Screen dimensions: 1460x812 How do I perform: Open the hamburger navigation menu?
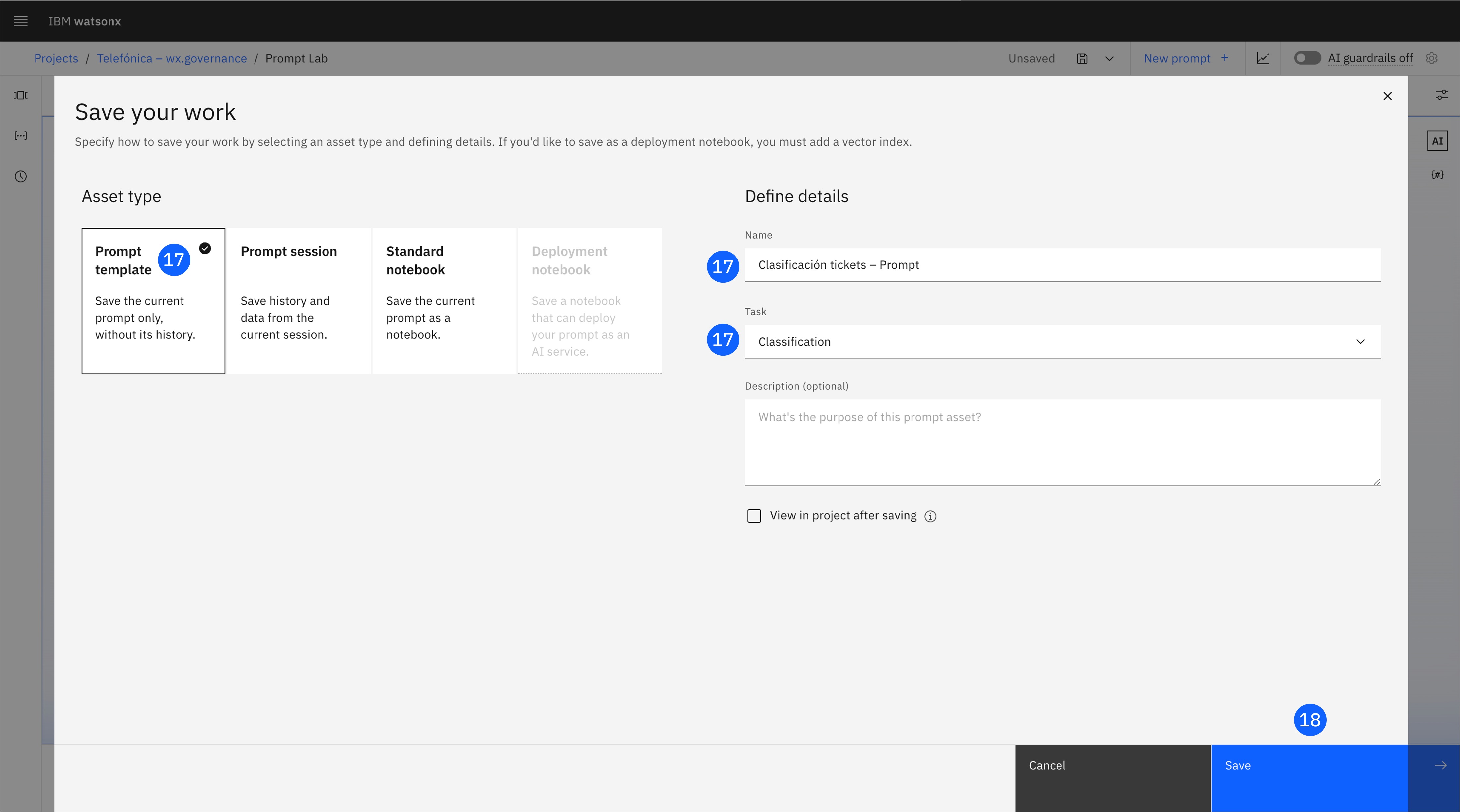click(x=20, y=21)
